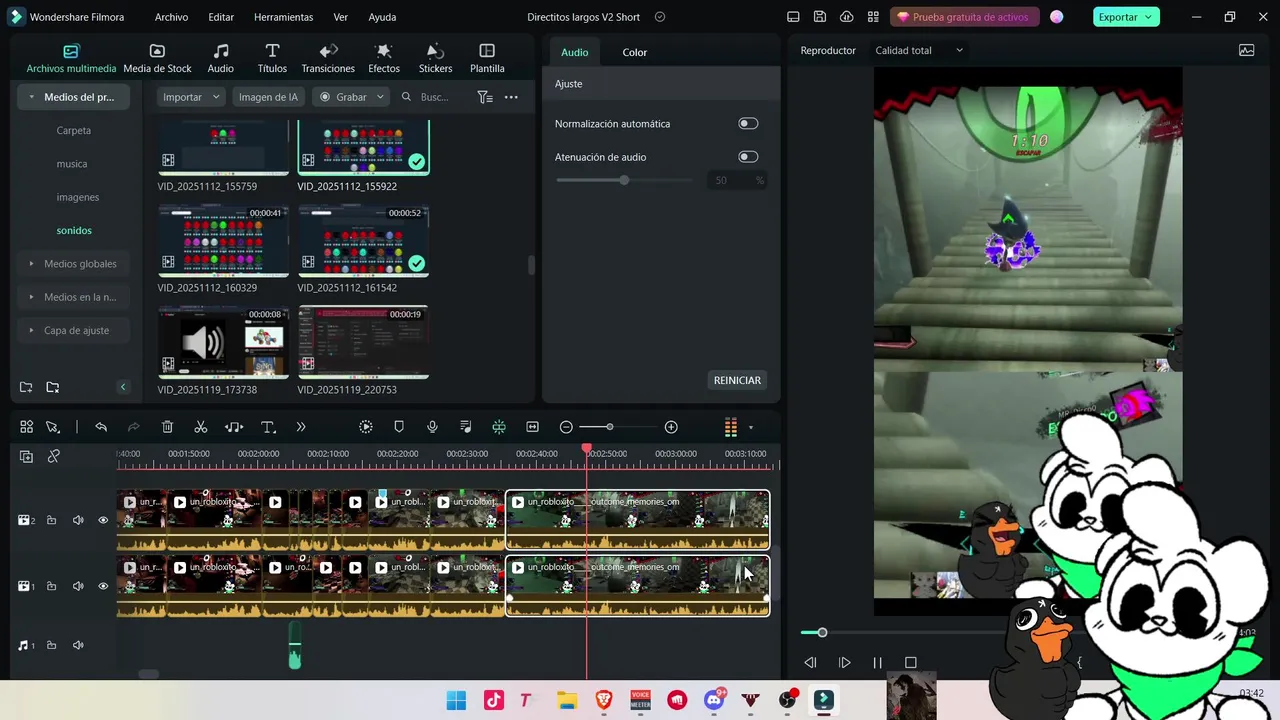
Task: Open the Efectos panel
Action: [384, 59]
